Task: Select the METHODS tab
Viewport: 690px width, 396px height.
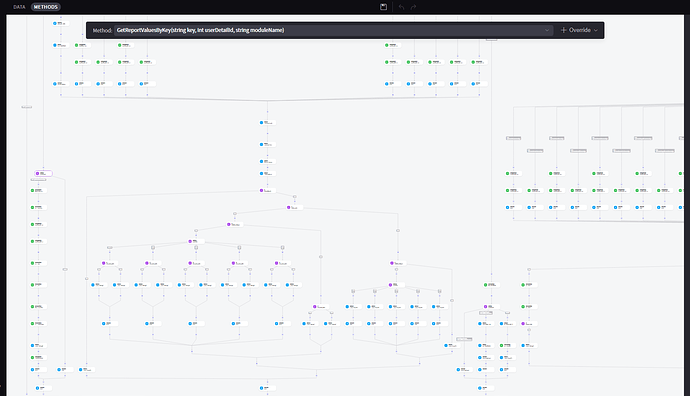Action: (x=46, y=7)
